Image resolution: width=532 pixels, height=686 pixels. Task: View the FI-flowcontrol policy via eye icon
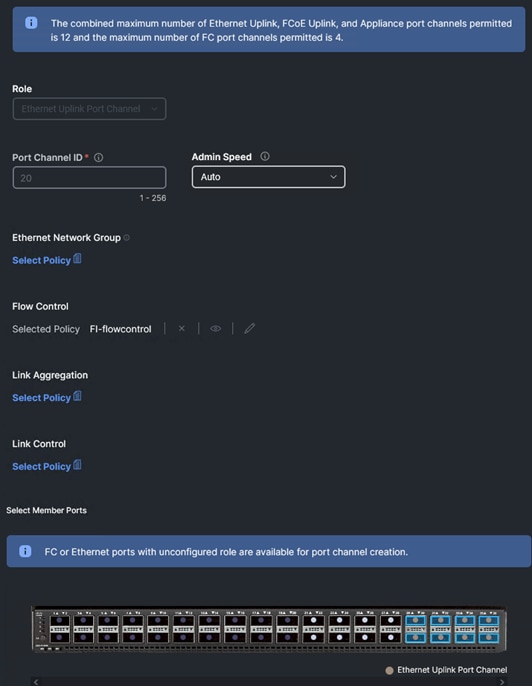(215, 328)
